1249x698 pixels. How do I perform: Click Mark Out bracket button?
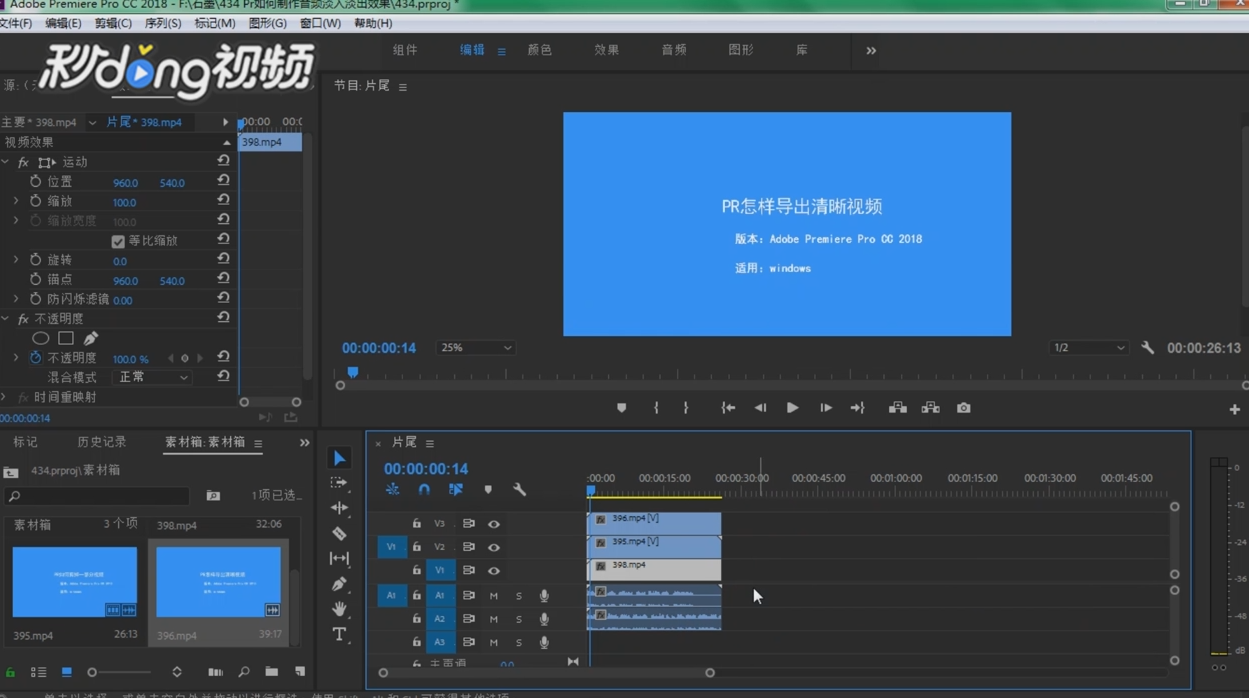click(686, 408)
